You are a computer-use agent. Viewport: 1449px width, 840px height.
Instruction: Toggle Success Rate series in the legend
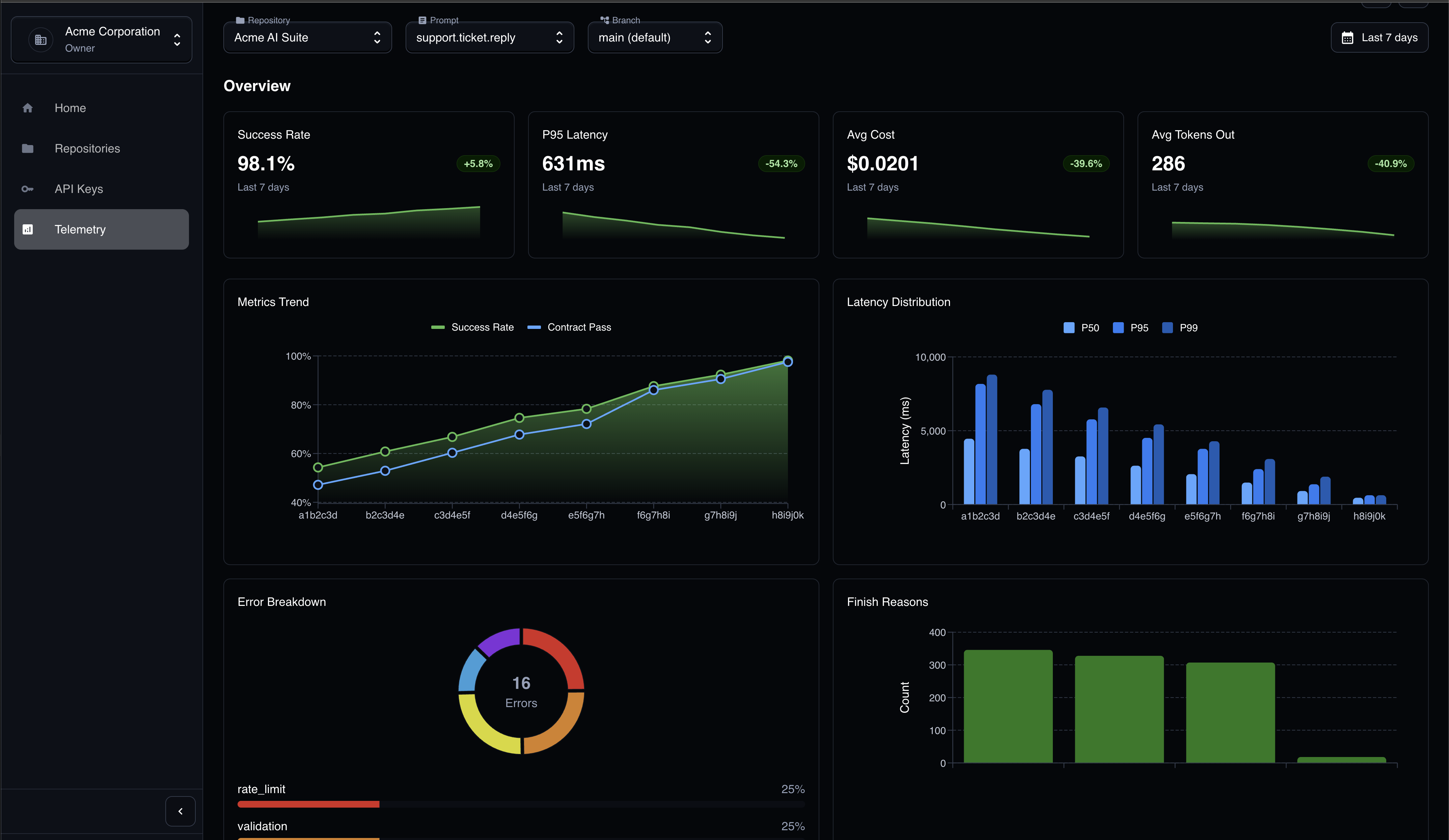pos(473,327)
